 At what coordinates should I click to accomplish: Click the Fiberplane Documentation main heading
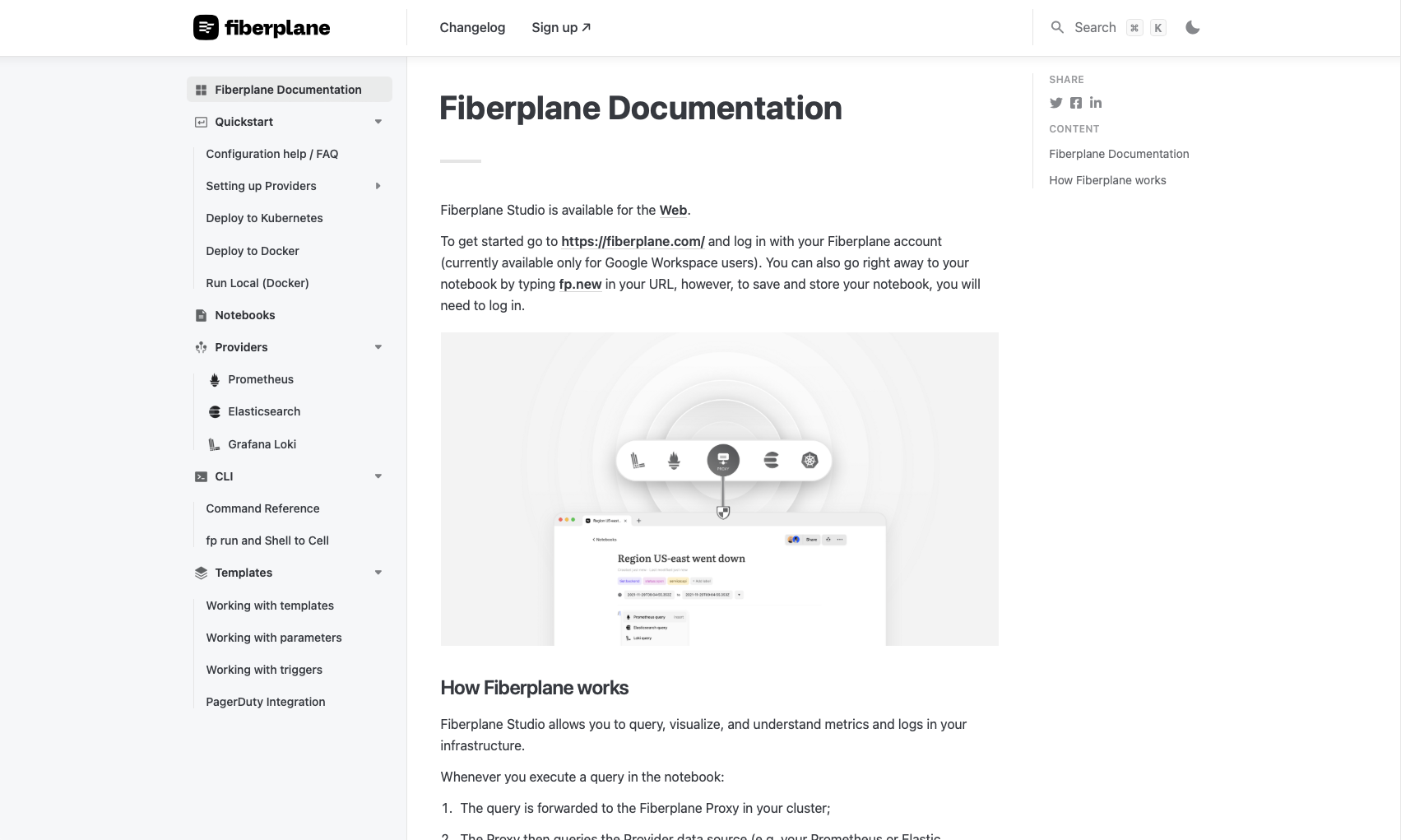point(641,108)
